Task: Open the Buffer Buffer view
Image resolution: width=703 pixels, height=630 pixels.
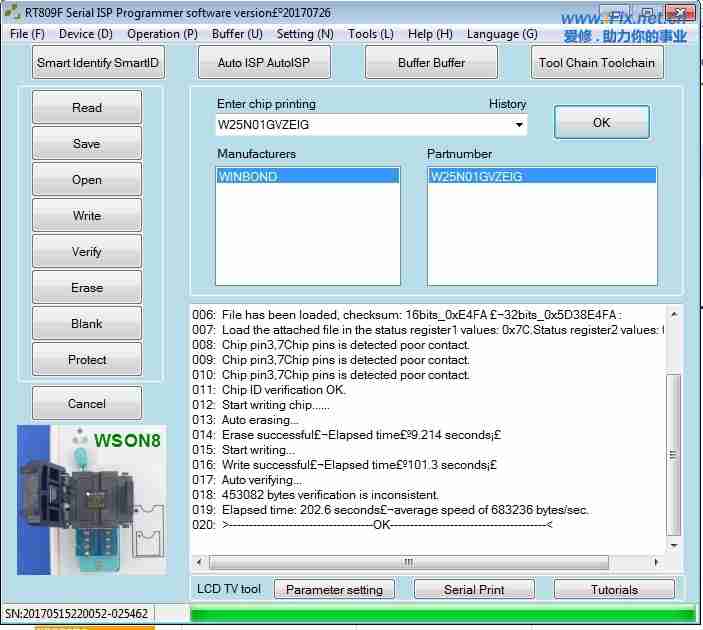Action: pyautogui.click(x=431, y=63)
